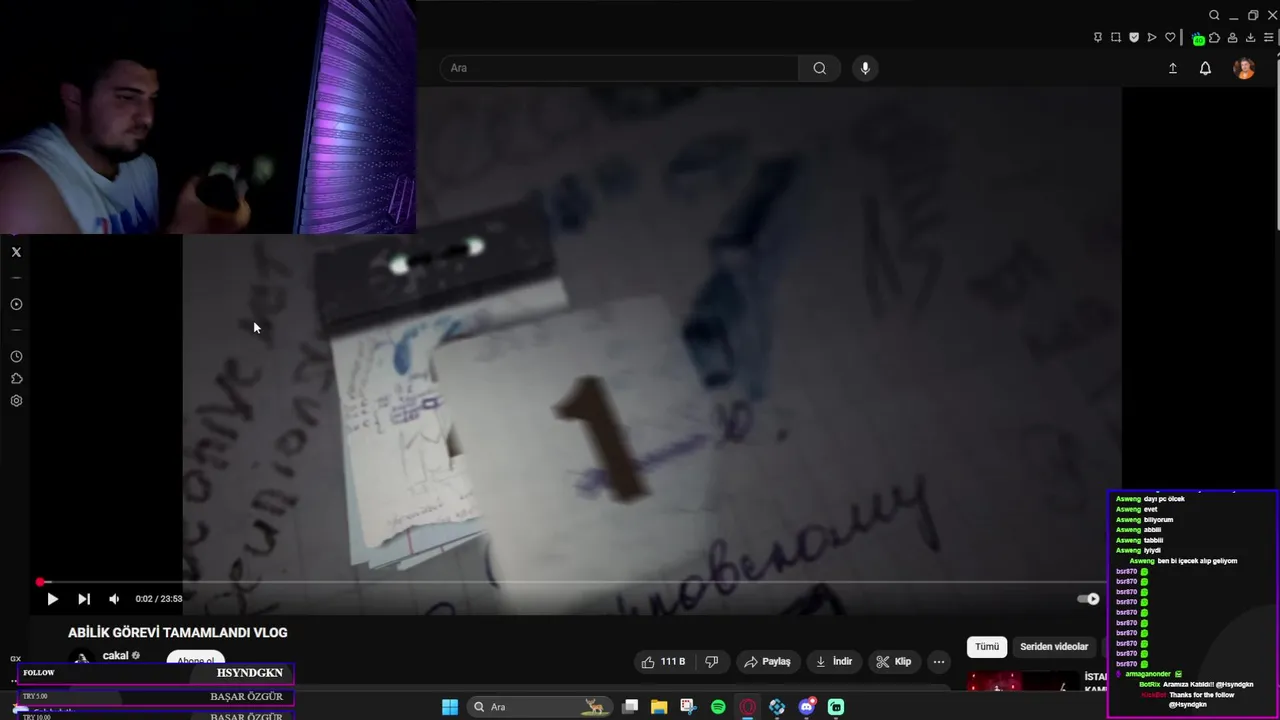
Task: Open History clock icon in Opera's sidebar
Action: click(x=16, y=357)
